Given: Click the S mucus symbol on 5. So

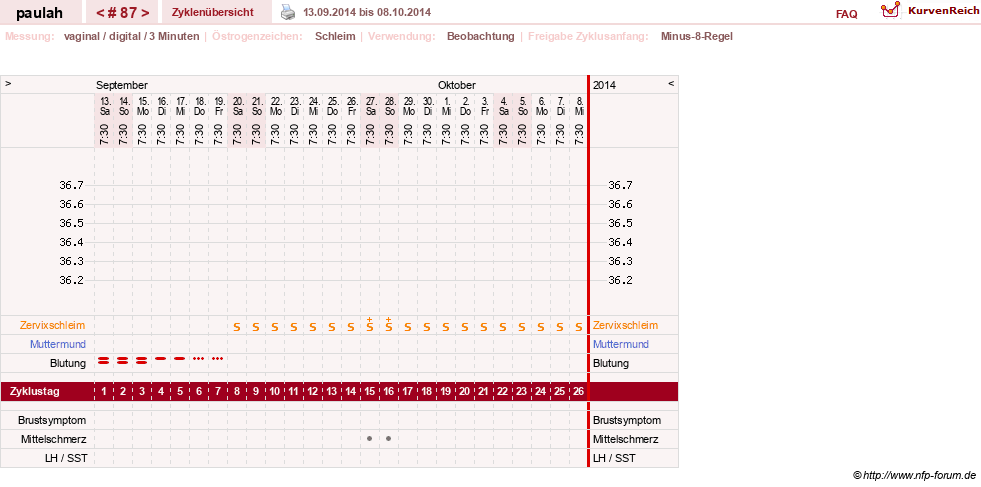Looking at the screenshot, I should (522, 327).
